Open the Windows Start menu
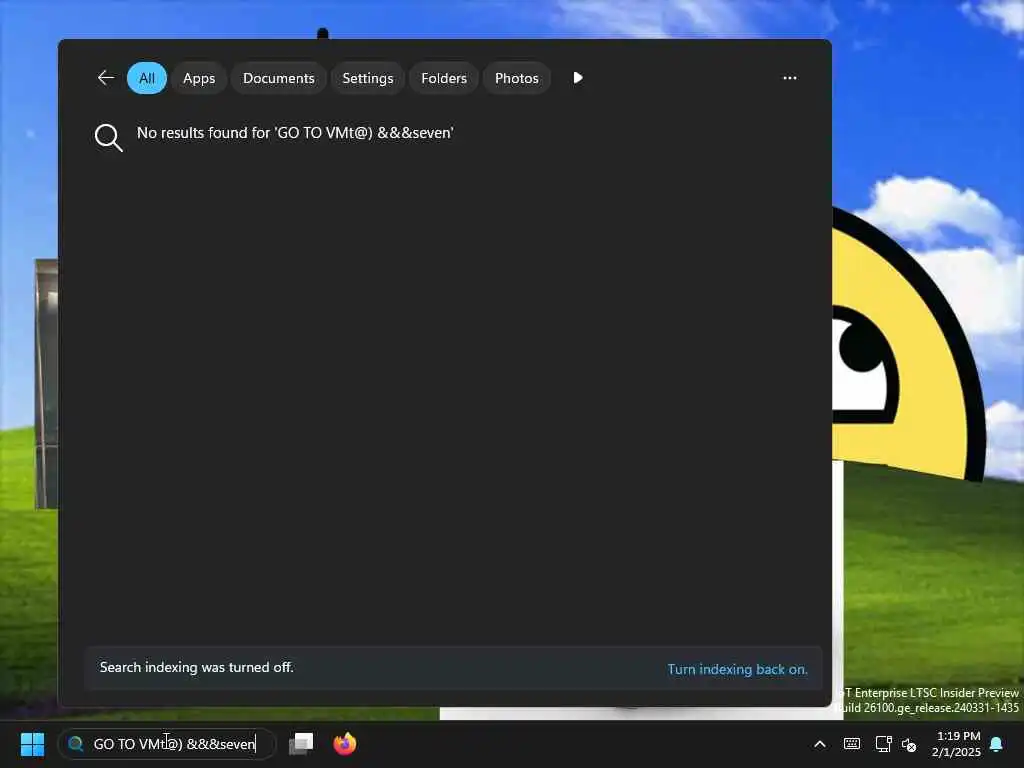1024x768 pixels. (x=33, y=744)
